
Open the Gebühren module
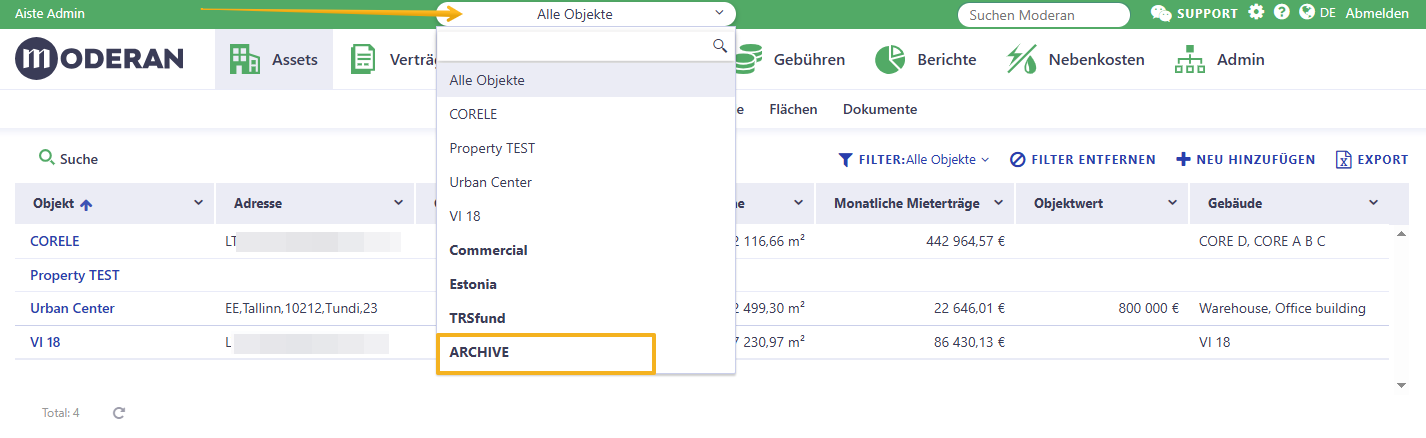pos(790,59)
